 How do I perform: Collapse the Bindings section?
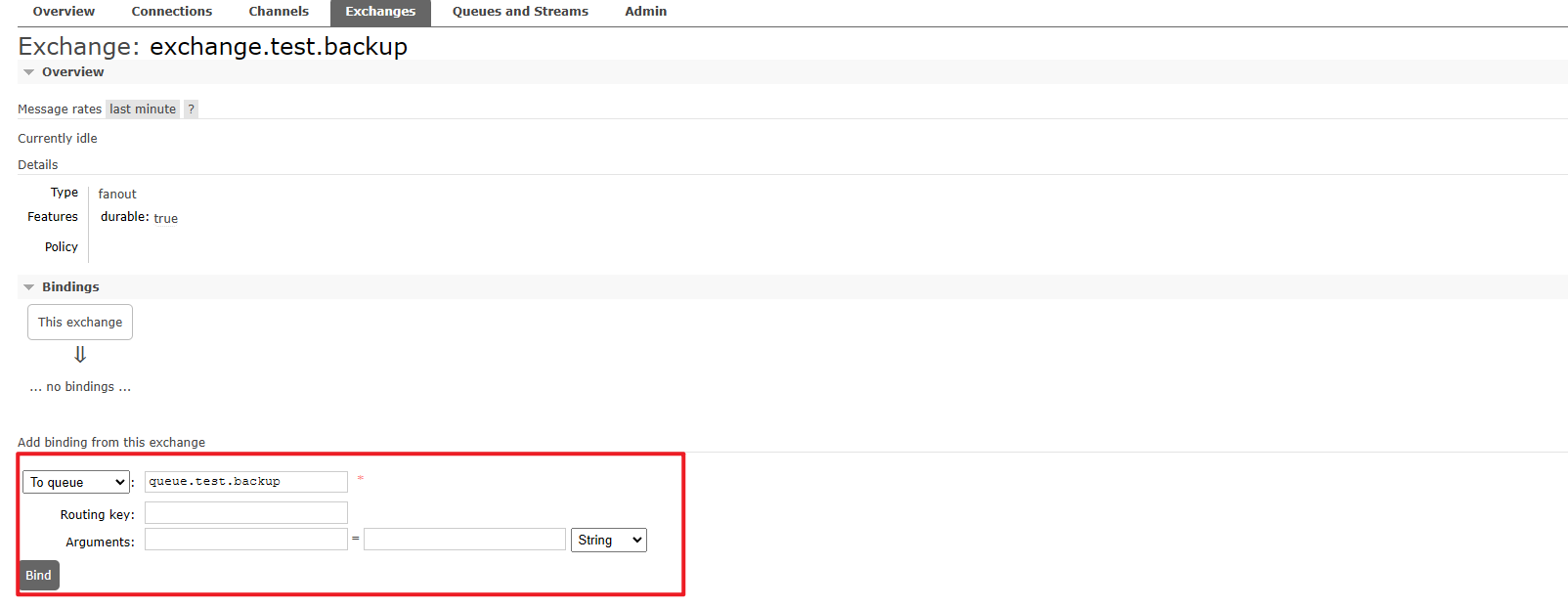click(70, 287)
